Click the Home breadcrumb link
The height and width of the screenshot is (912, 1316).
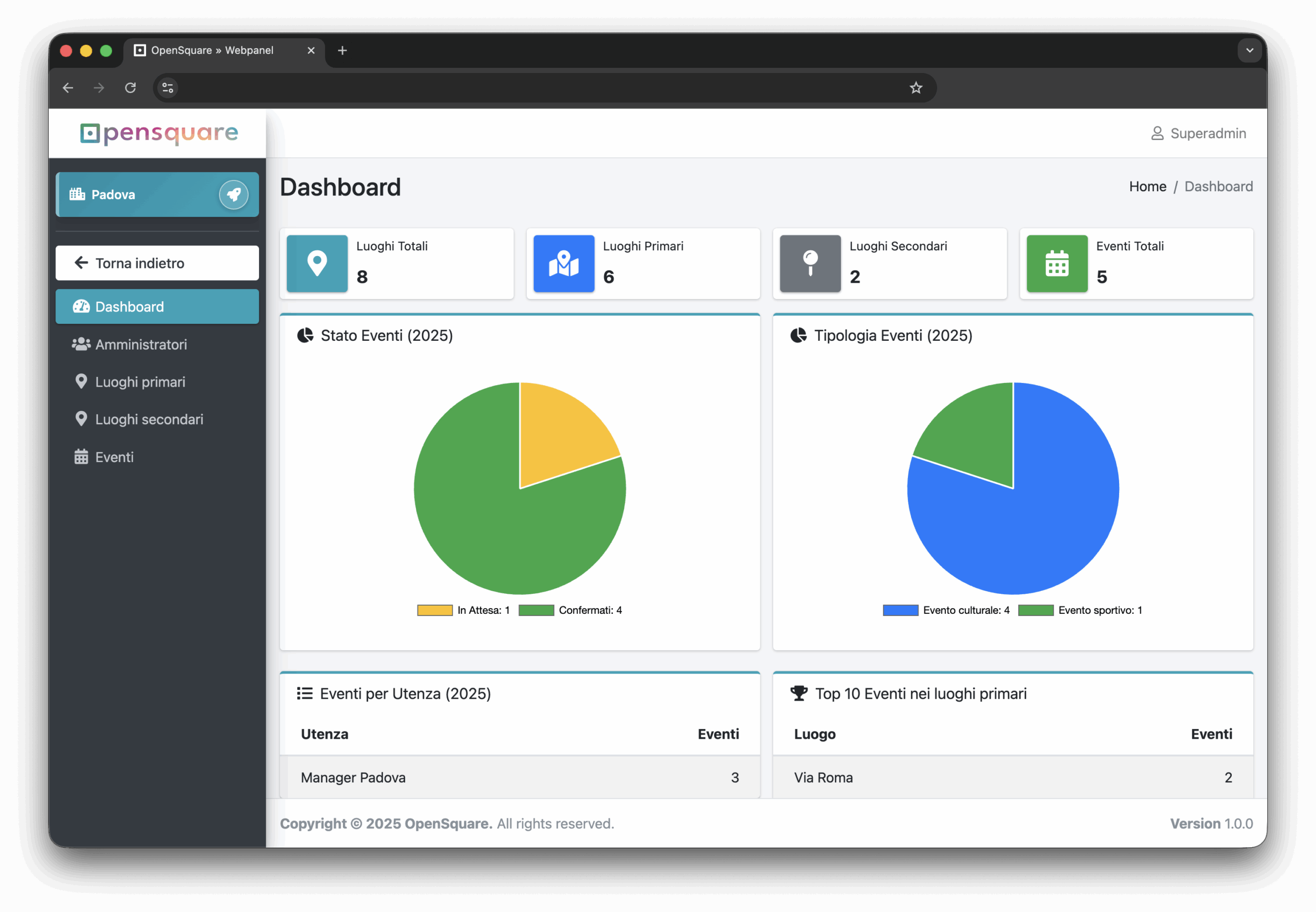[x=1147, y=186]
